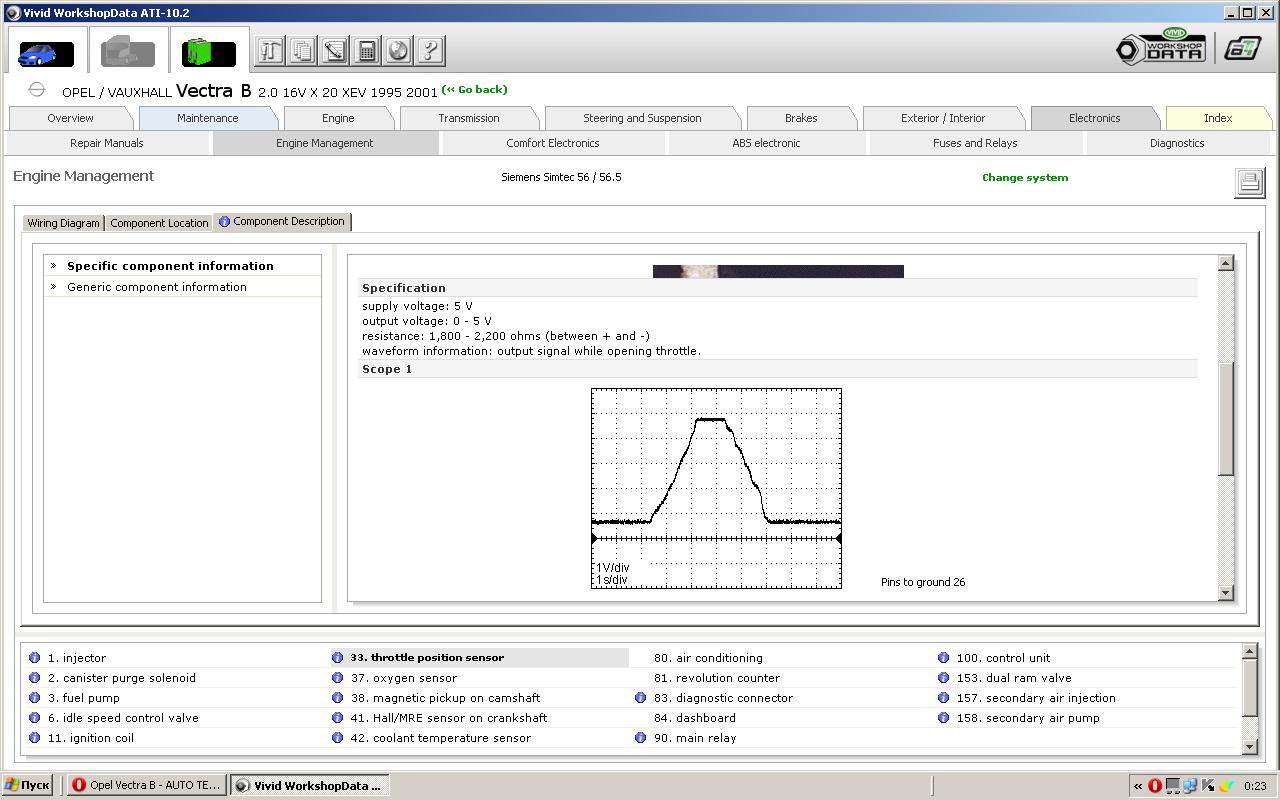Click the blue car vehicle icon

tap(46, 52)
